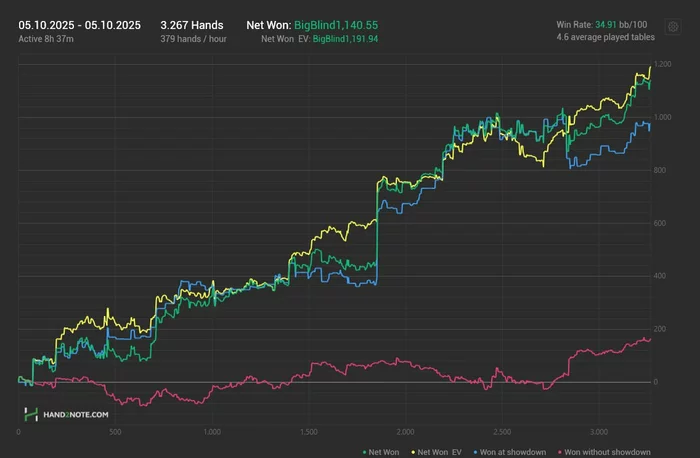Open the 05.10.2025 date range selector
The height and width of the screenshot is (458, 700).
(x=79, y=24)
